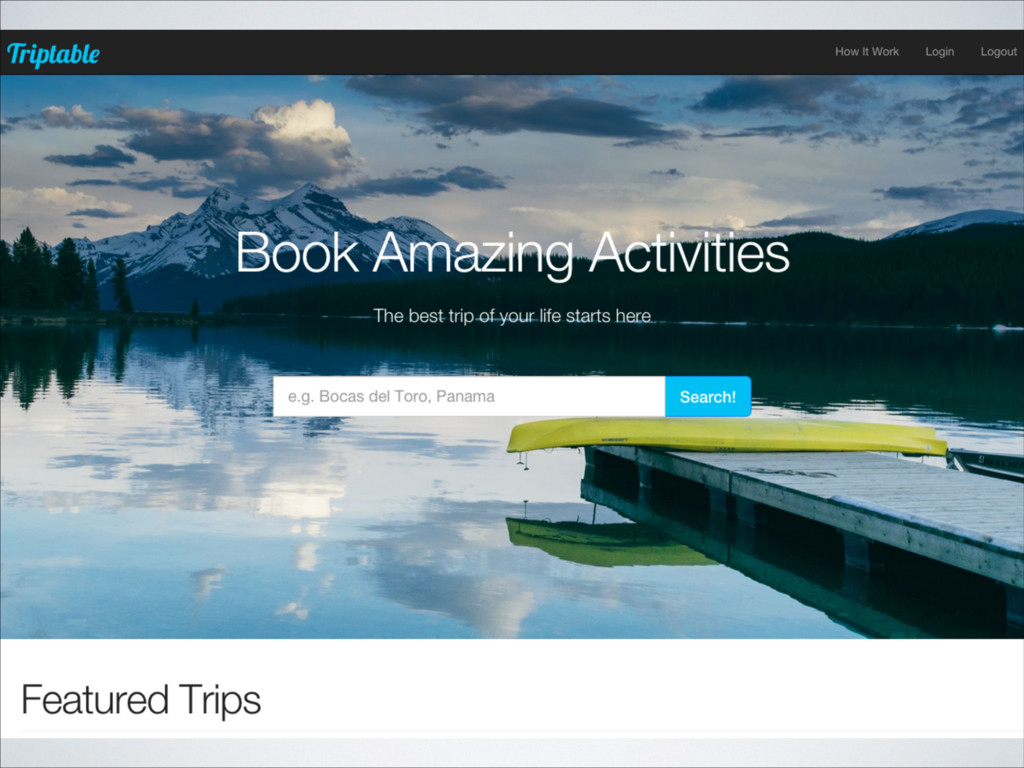Select Logout in the navigation bar
1024x768 pixels.
[998, 52]
